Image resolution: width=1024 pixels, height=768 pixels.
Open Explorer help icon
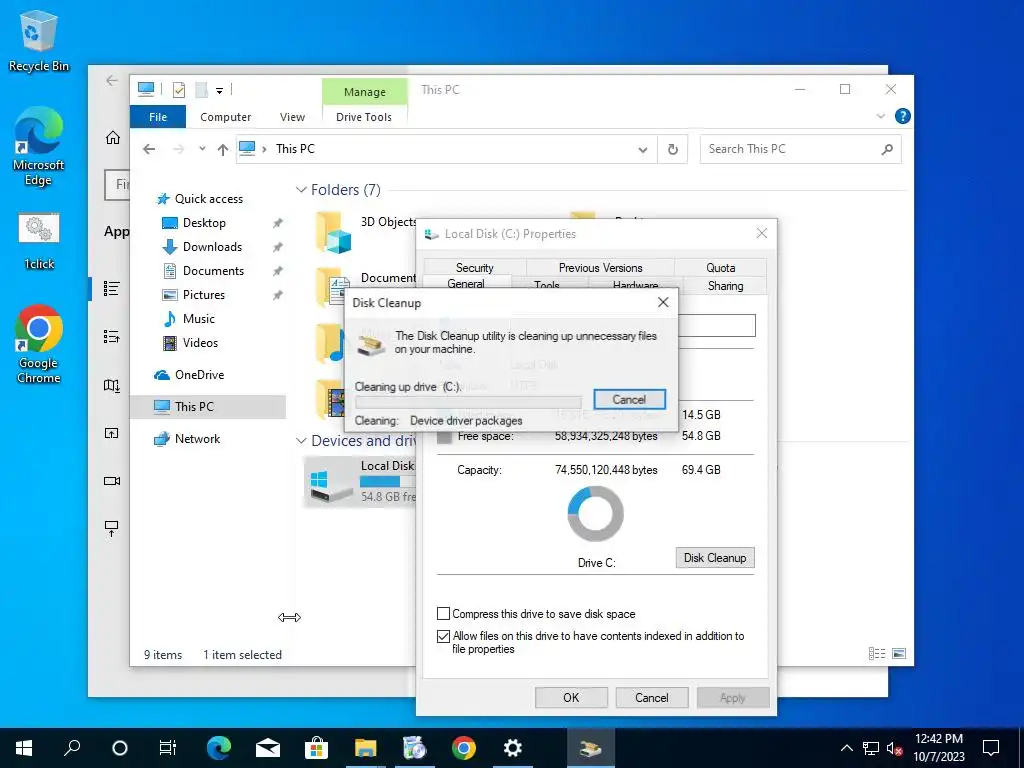pyautogui.click(x=903, y=116)
